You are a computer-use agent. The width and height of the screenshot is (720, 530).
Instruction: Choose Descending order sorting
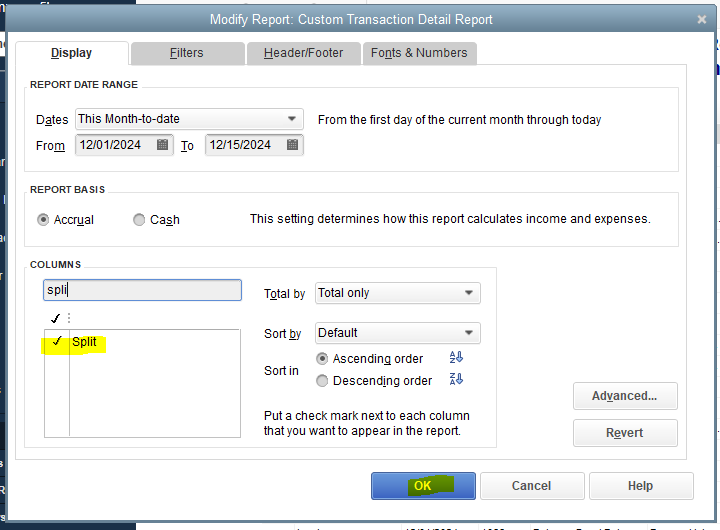tap(322, 381)
